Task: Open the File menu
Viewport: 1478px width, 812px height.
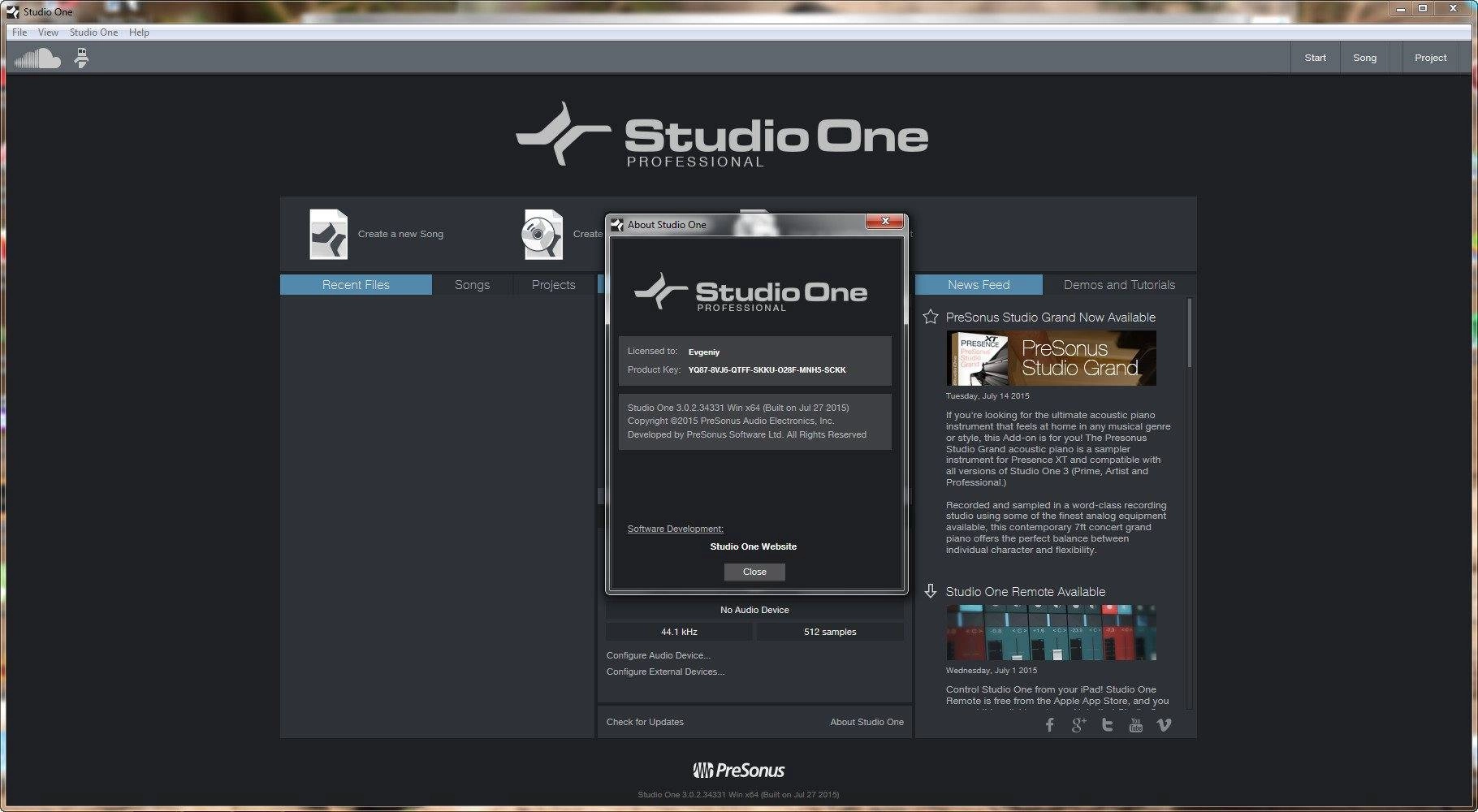Action: coord(19,32)
